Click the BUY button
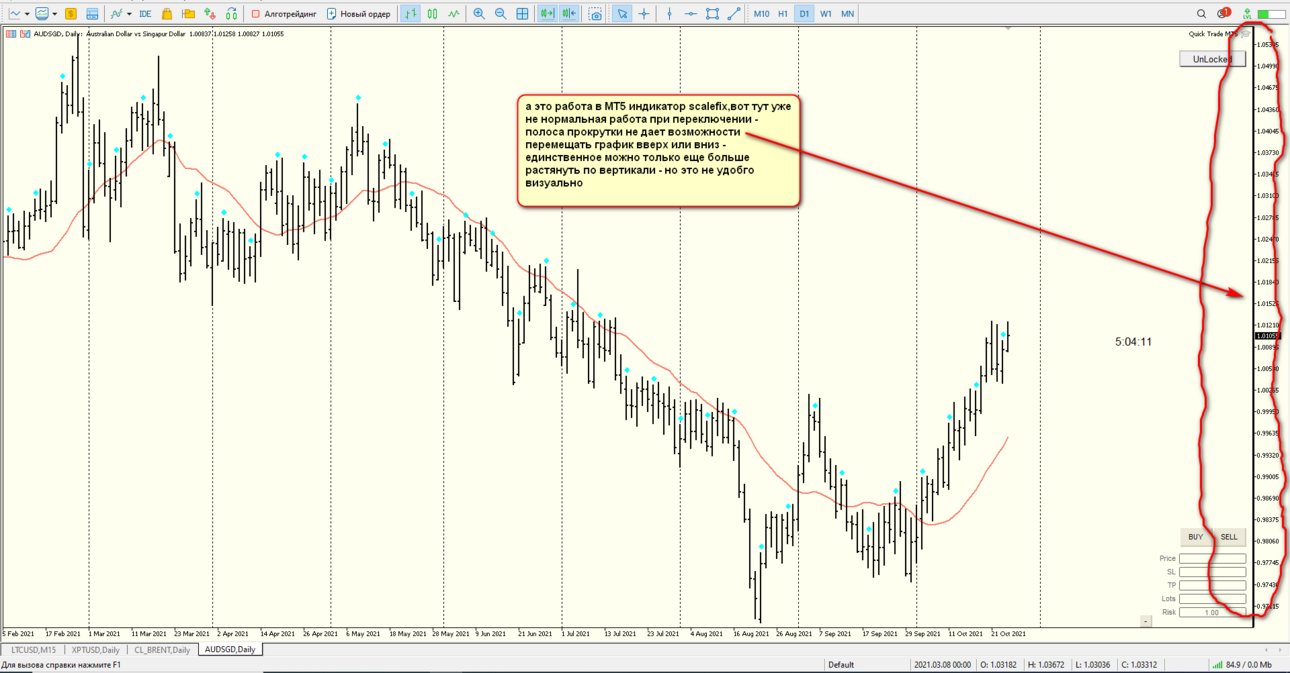 [x=1195, y=537]
